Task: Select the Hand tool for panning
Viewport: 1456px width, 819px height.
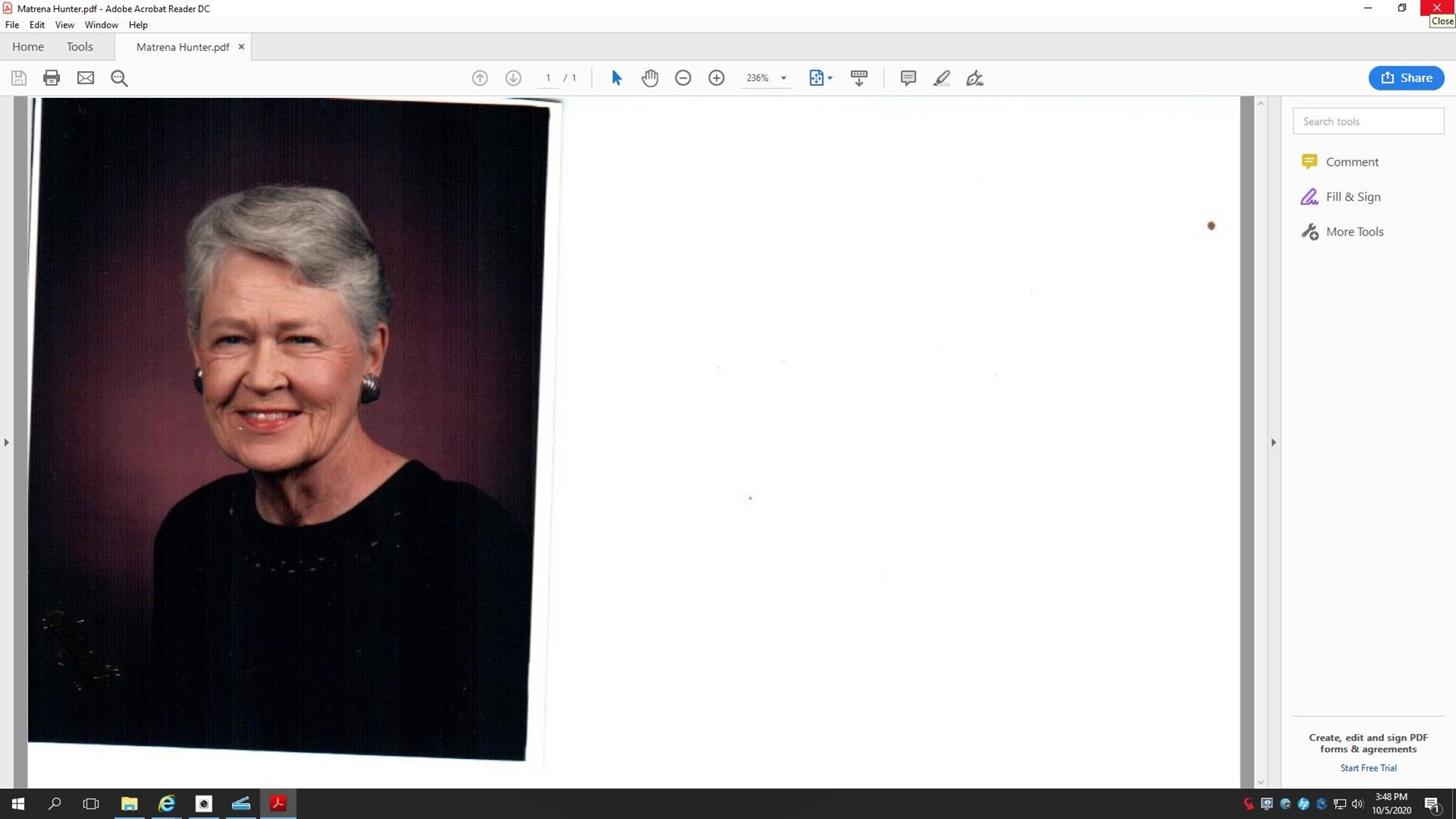Action: point(651,78)
